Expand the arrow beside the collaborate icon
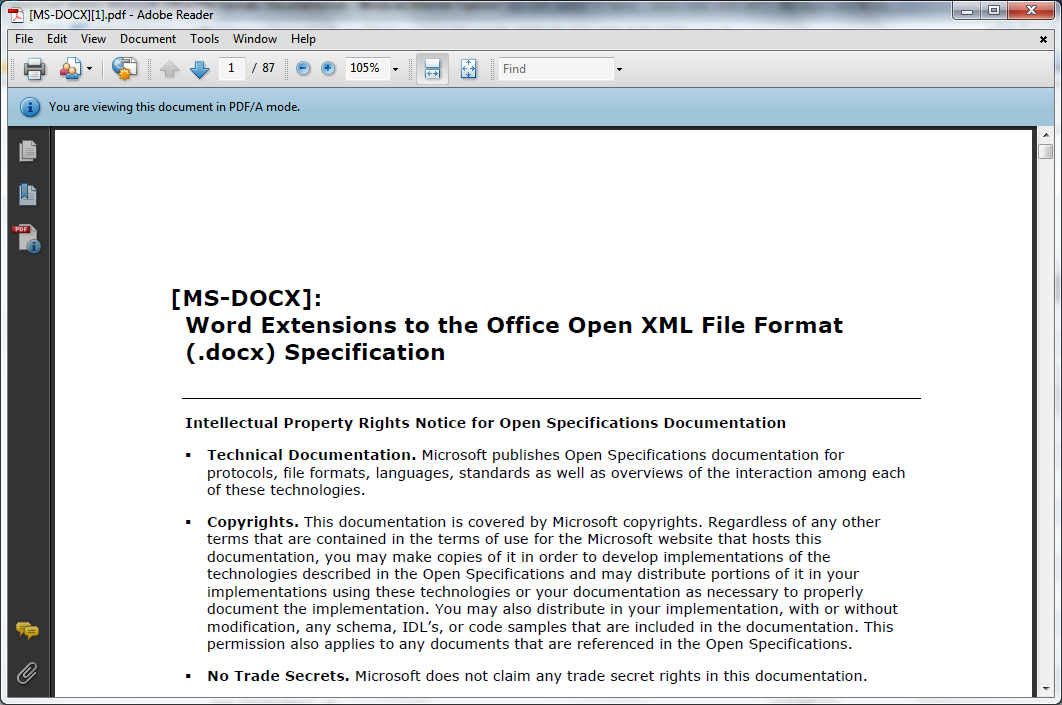1062x705 pixels. [x=89, y=69]
